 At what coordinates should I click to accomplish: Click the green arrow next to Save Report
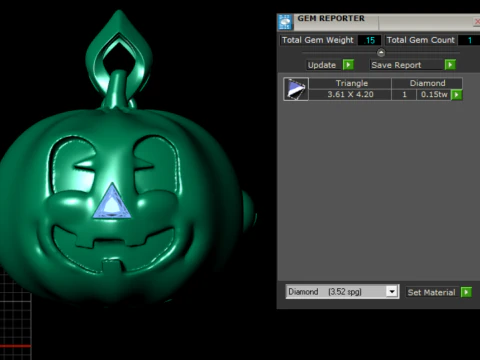[450, 65]
